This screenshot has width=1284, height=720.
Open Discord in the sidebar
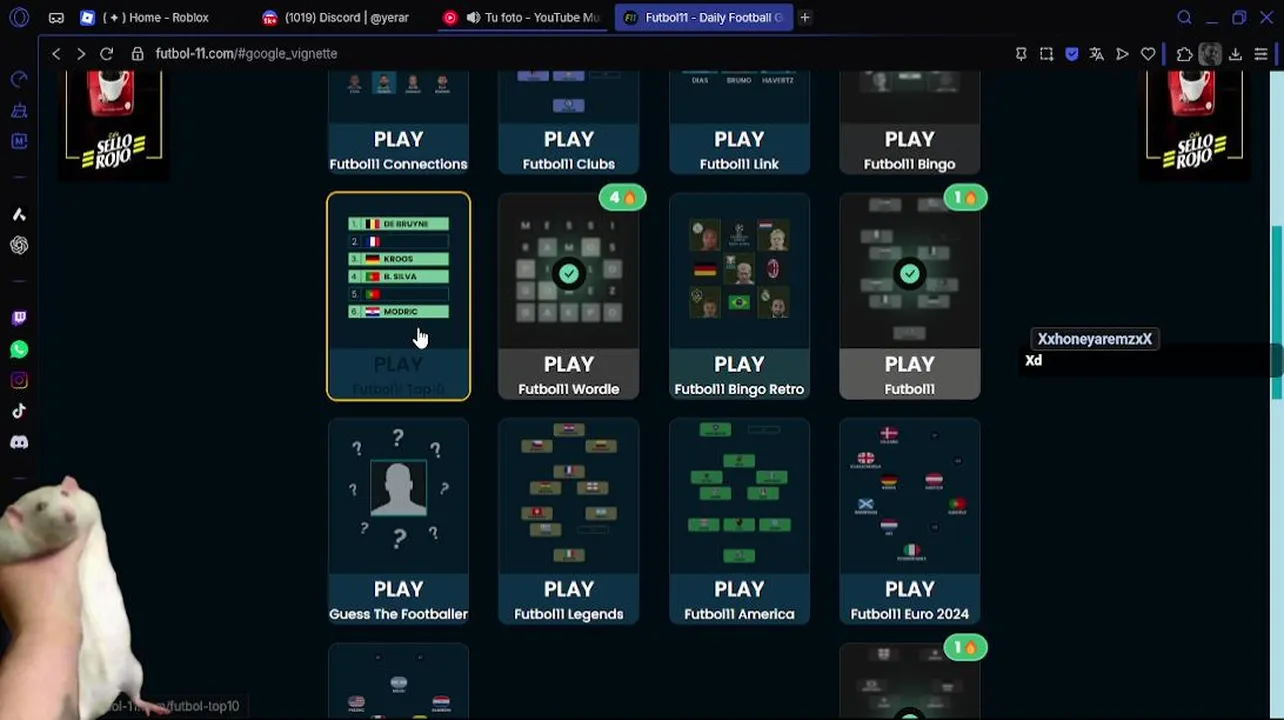pyautogui.click(x=19, y=442)
